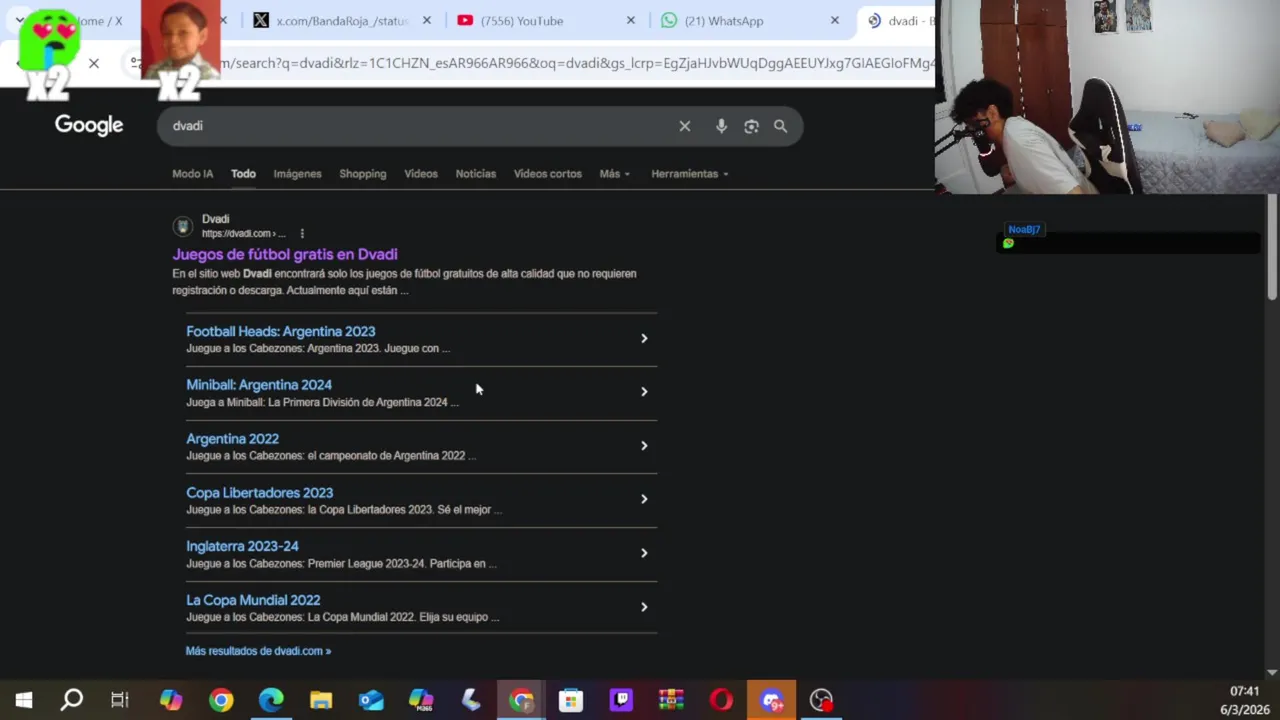
Task: Expand the Inglaterra 2023-24 row chevron
Action: [x=644, y=553]
